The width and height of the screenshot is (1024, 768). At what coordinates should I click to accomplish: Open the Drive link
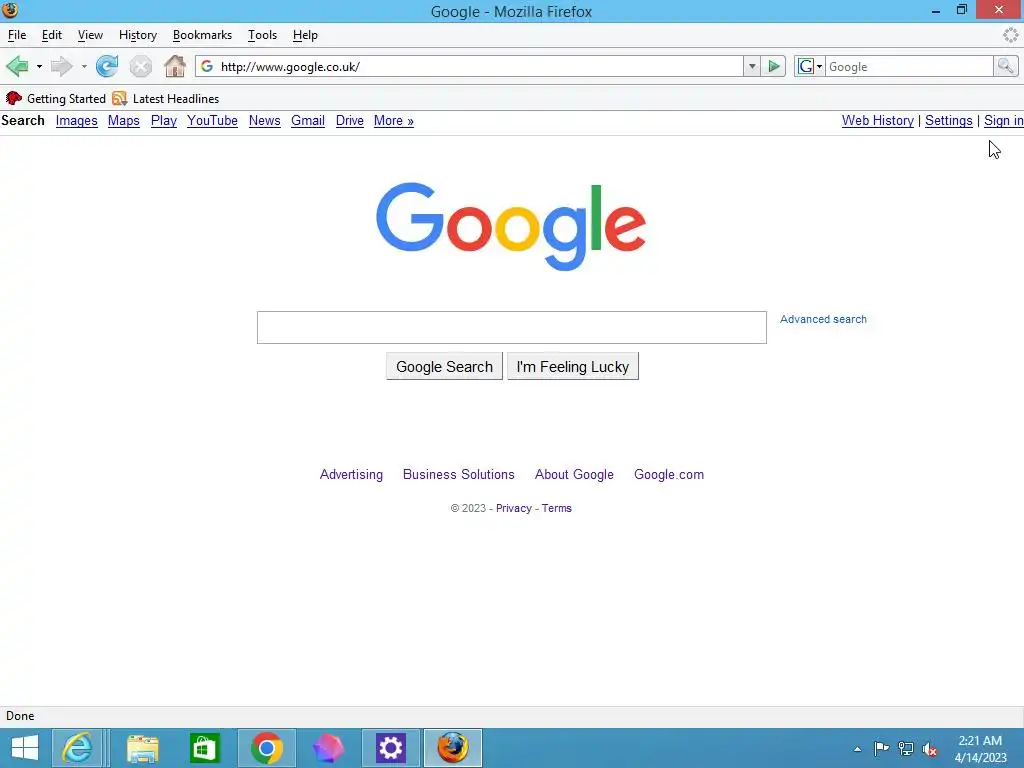(x=349, y=121)
